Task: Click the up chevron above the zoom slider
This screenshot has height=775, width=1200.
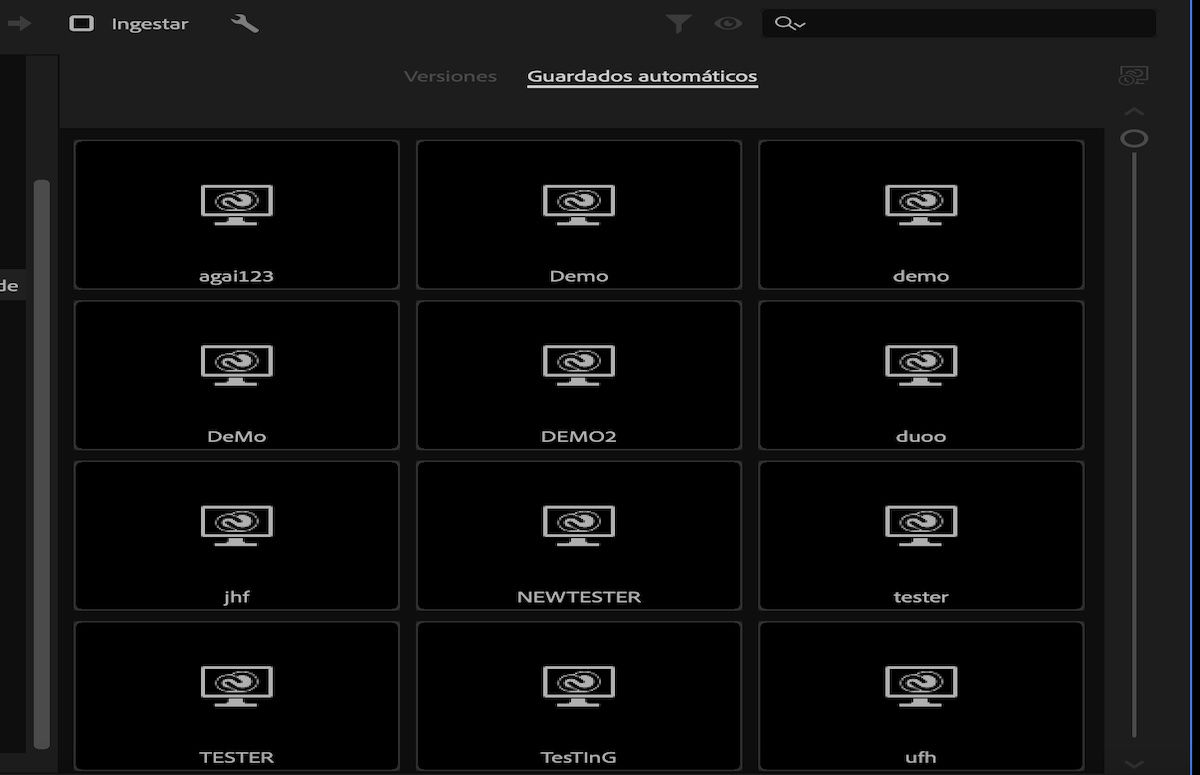Action: coord(1135,111)
